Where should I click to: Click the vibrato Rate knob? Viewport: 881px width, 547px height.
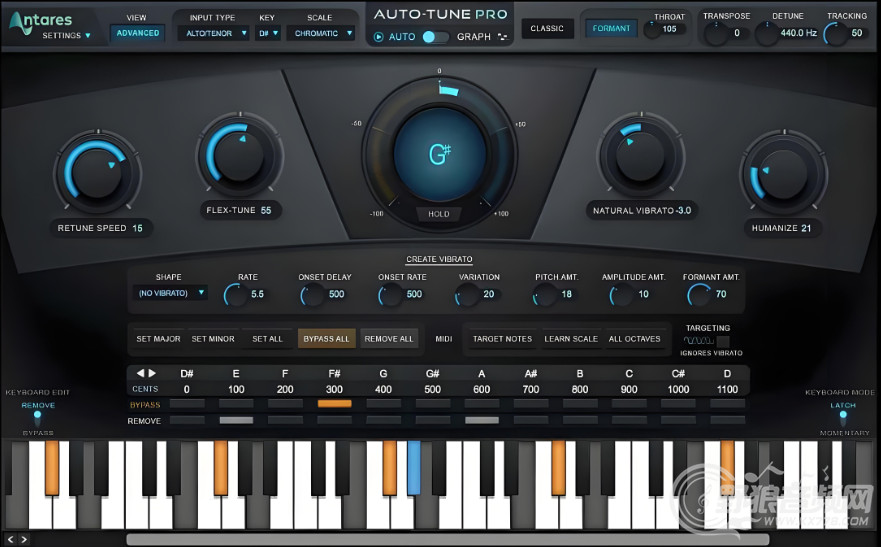[x=236, y=294]
